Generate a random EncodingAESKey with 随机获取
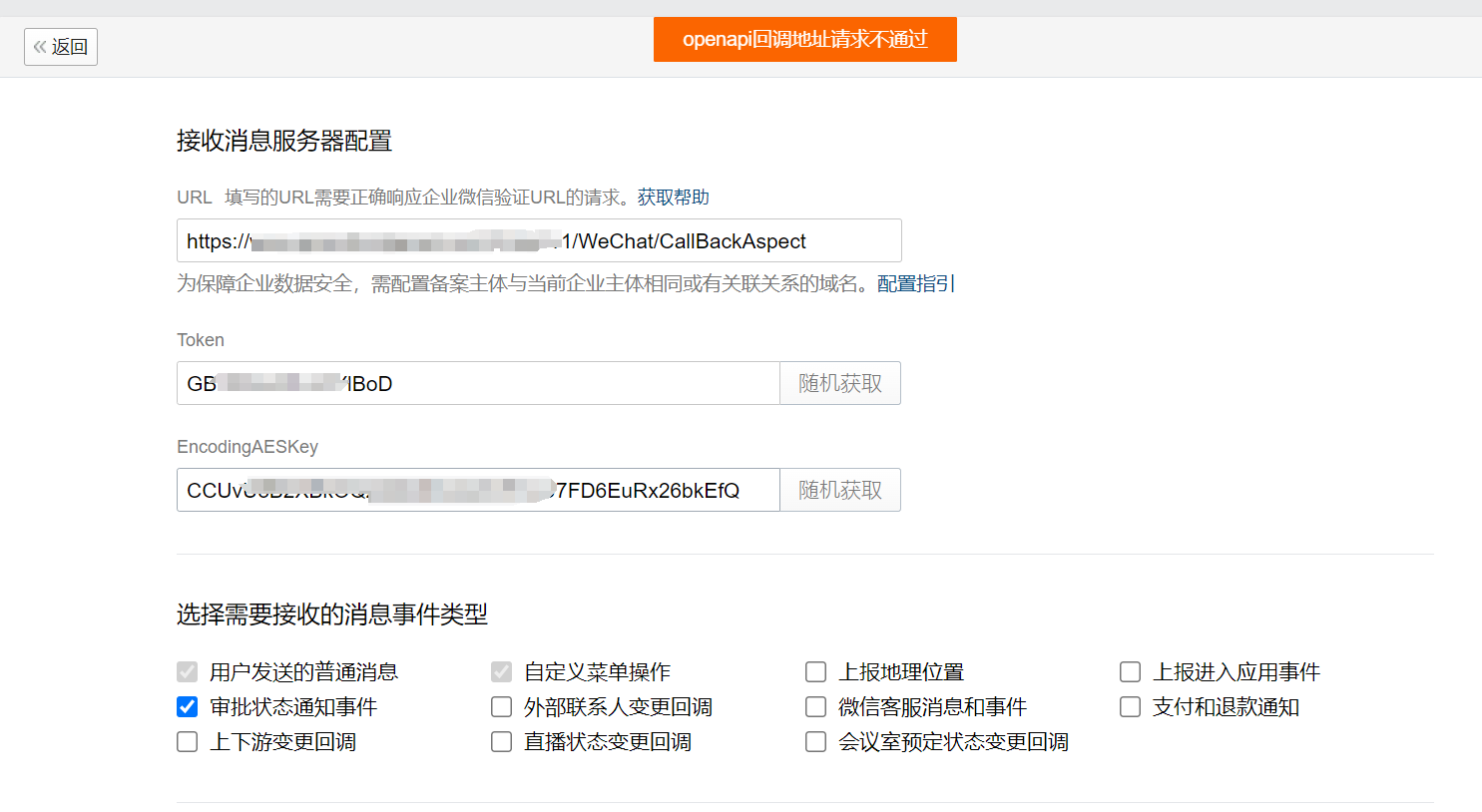This screenshot has height=812, width=1482. click(x=840, y=490)
